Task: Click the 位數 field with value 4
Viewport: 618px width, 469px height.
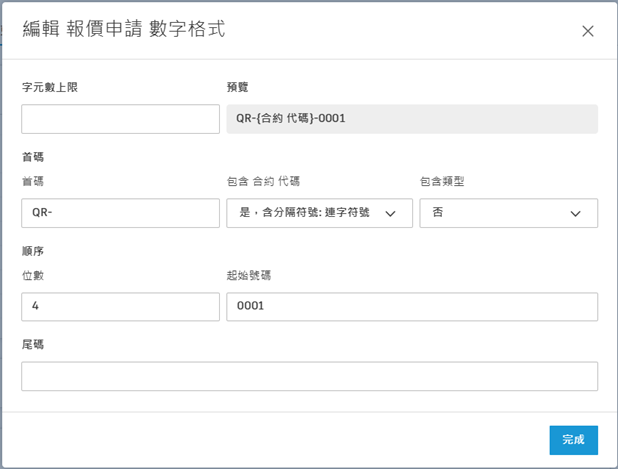Action: coord(121,307)
